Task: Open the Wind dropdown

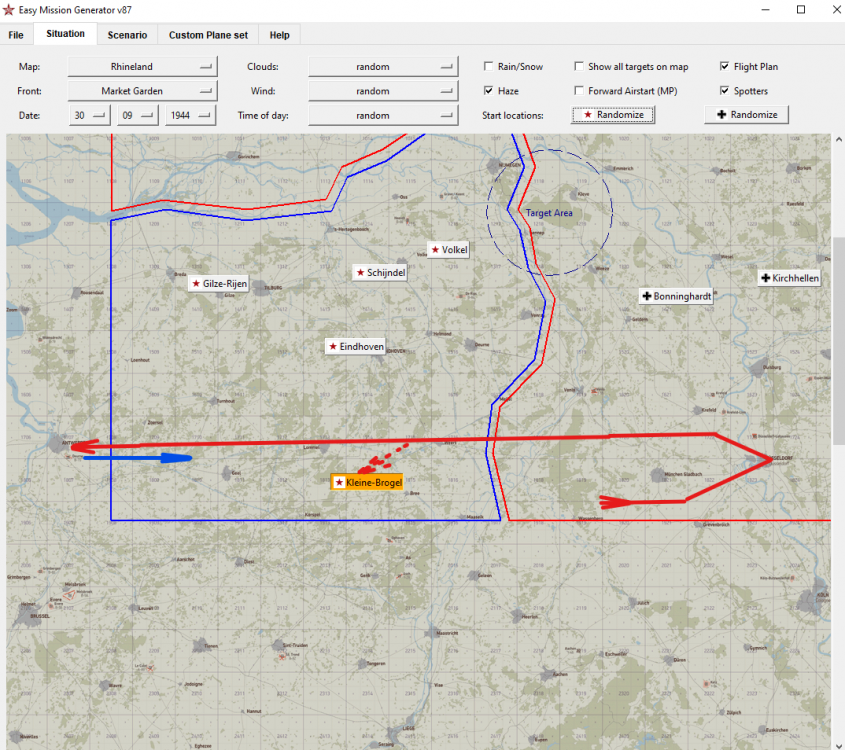Action: [x=383, y=91]
